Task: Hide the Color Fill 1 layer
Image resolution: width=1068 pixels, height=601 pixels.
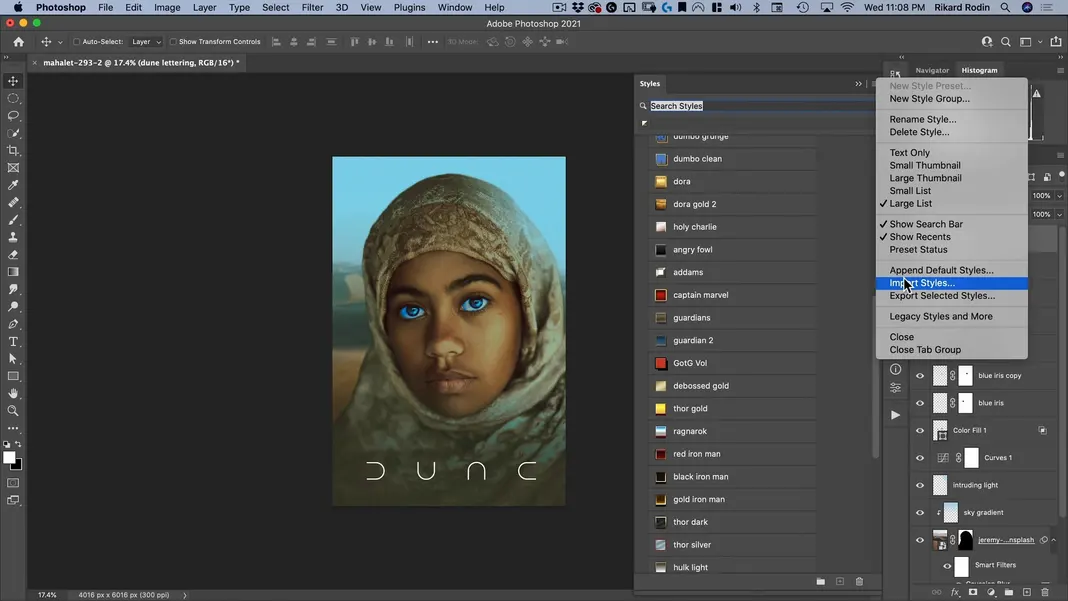Action: point(920,430)
